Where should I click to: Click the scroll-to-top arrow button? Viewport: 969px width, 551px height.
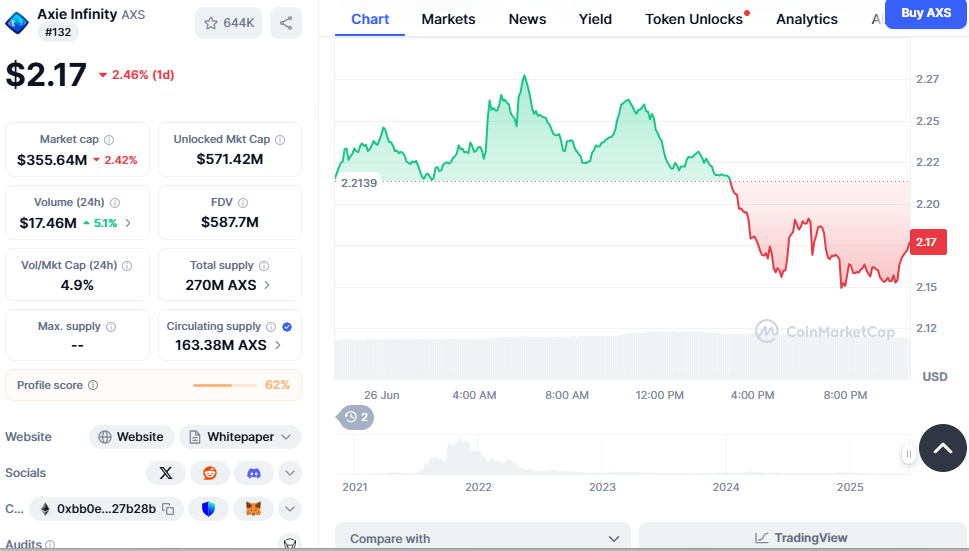tap(942, 448)
